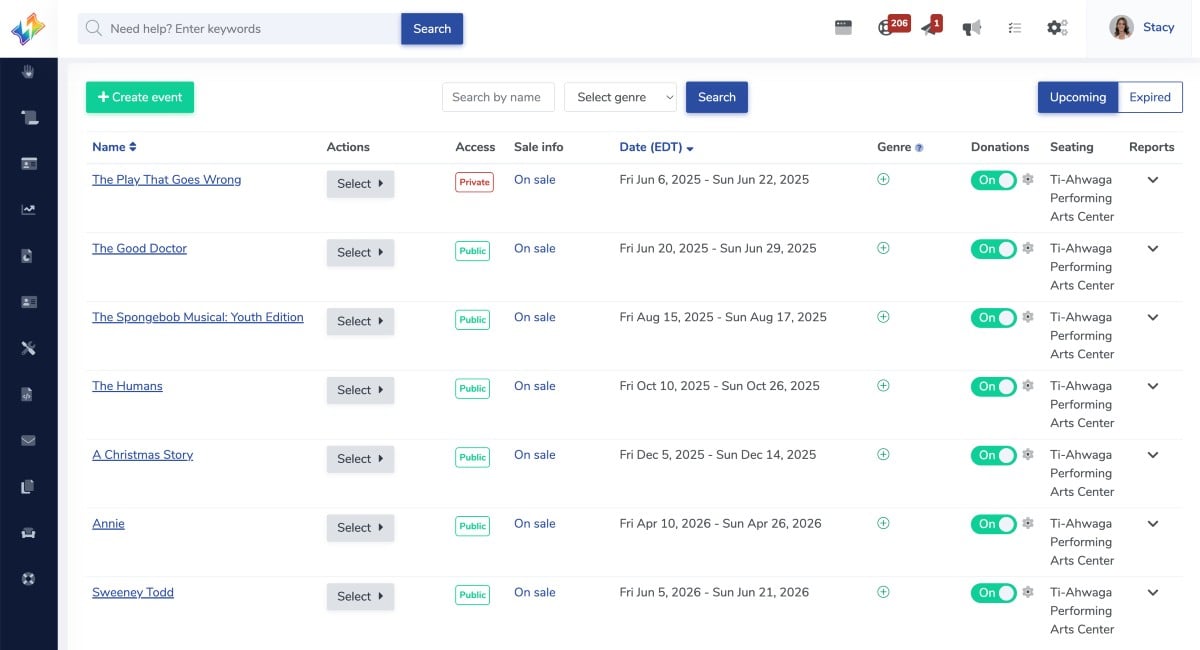1200x650 pixels.
Task: Click the crossed tools icon in the sidebar
Action: [x=29, y=348]
